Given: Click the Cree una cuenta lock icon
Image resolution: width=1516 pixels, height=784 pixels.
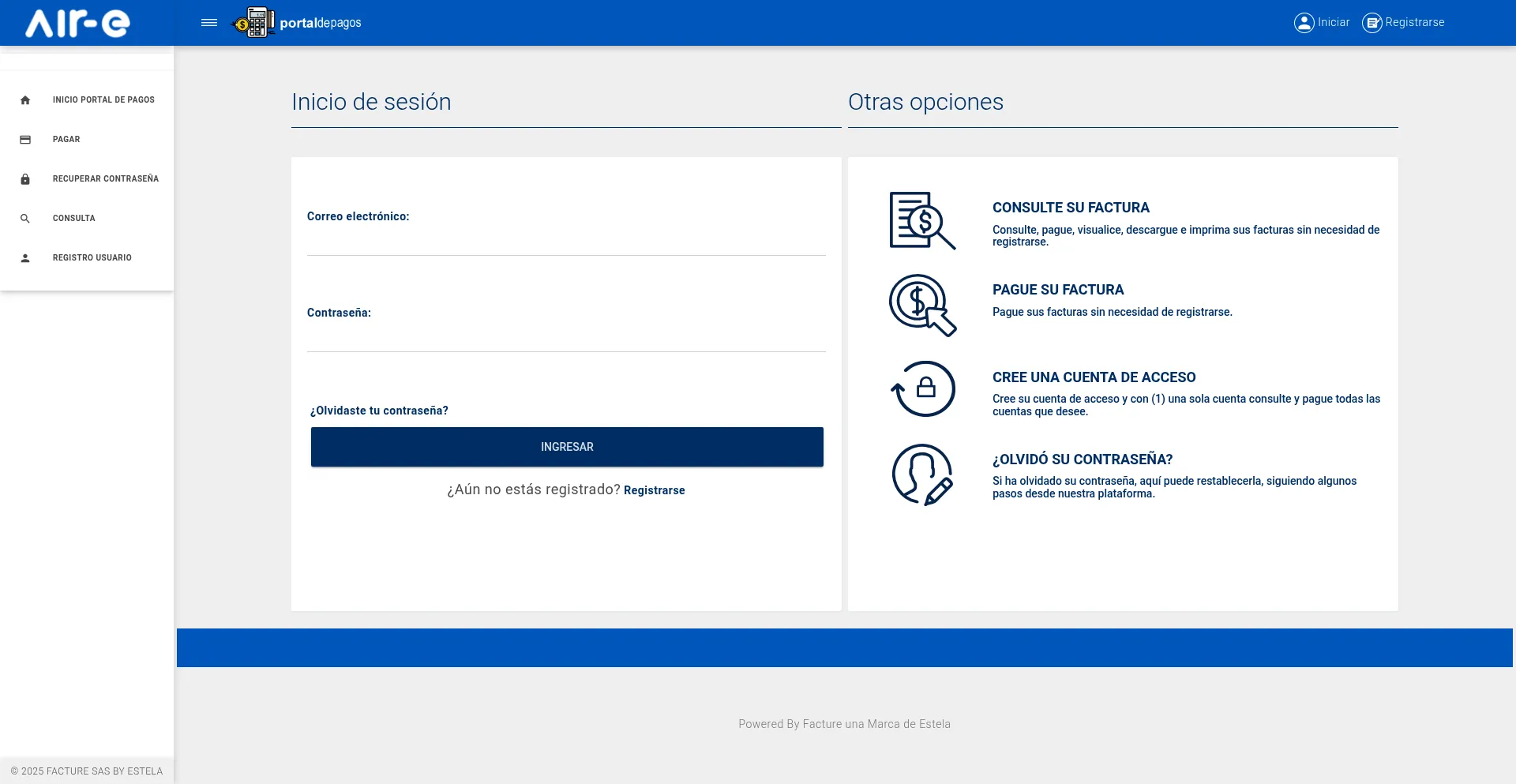Looking at the screenshot, I should pos(923,388).
